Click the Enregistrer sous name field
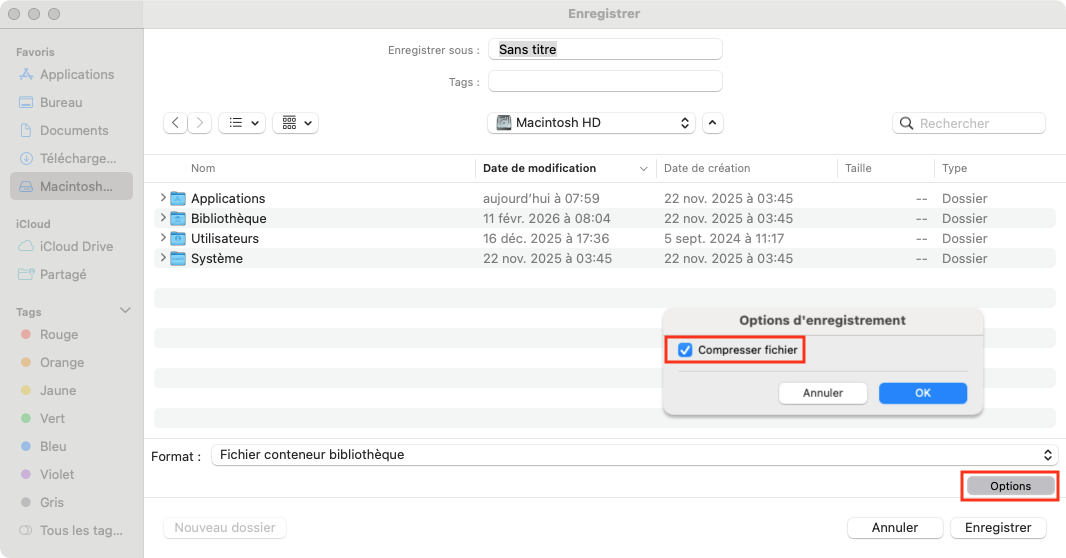 (605, 50)
